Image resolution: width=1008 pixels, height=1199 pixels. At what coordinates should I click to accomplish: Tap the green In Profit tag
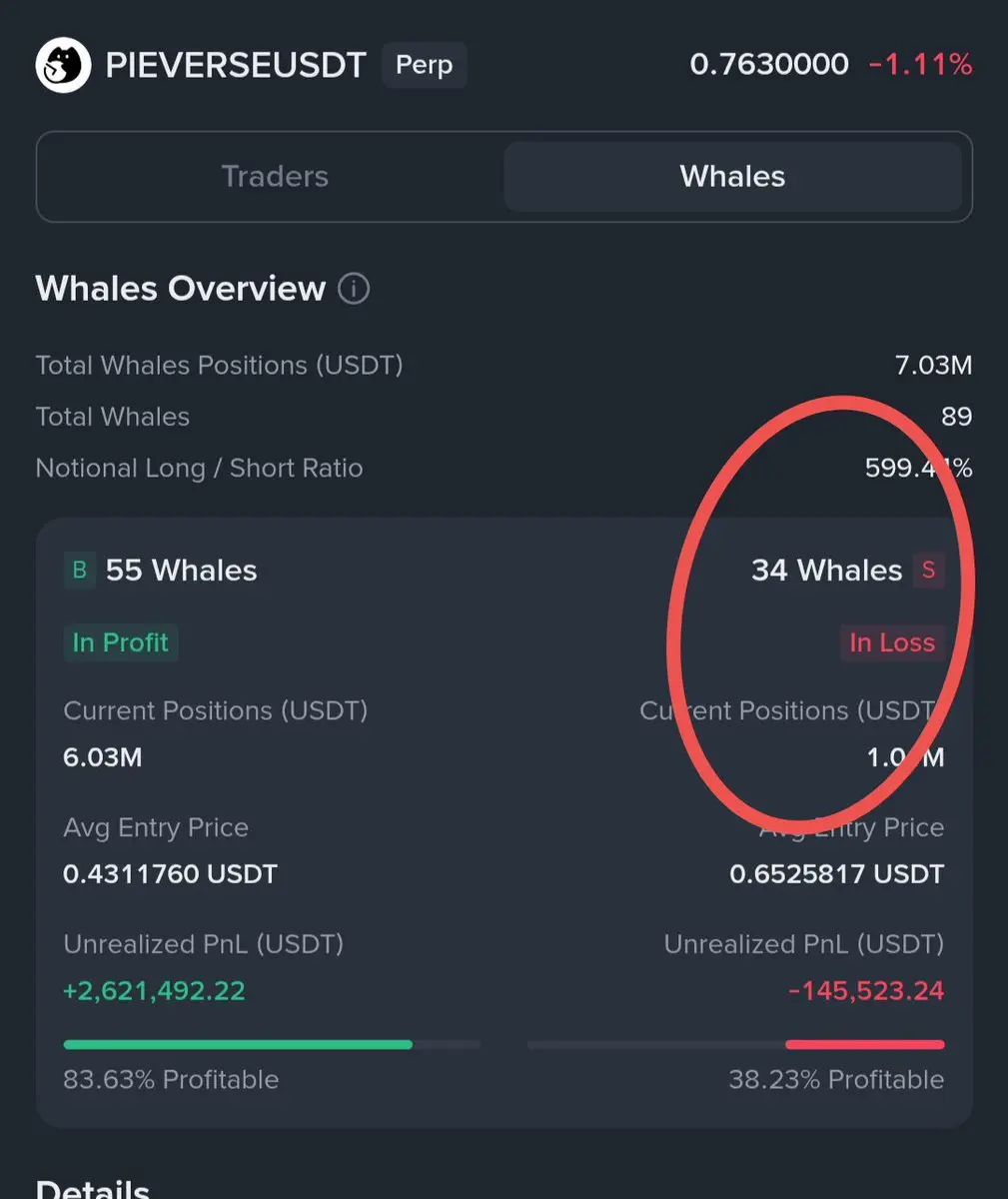point(121,642)
